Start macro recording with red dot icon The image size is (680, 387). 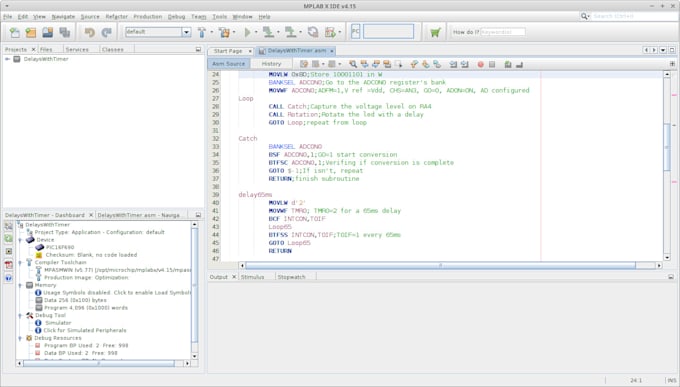pos(481,64)
